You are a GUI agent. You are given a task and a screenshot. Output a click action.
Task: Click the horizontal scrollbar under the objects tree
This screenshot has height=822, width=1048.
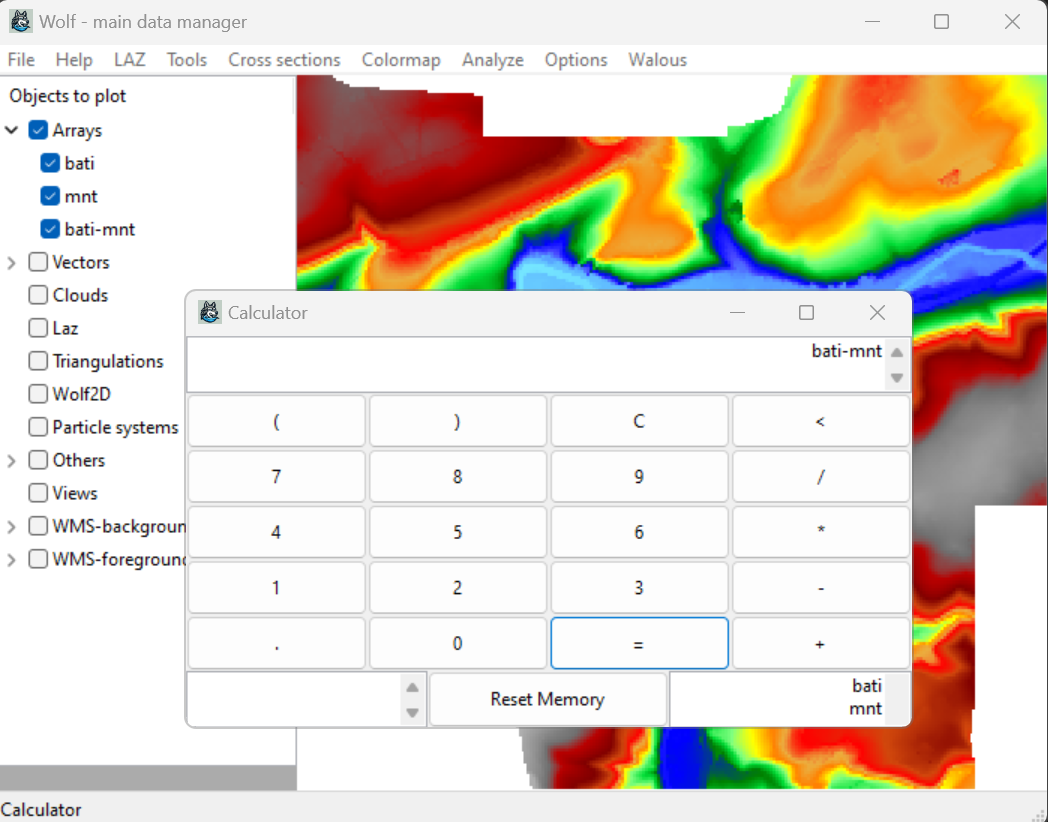148,778
